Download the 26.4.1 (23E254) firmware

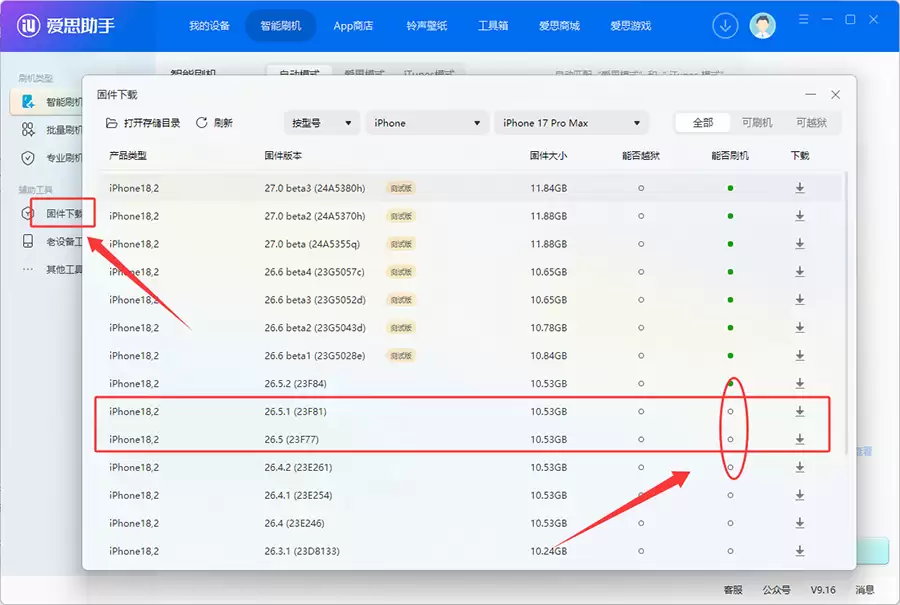click(800, 495)
